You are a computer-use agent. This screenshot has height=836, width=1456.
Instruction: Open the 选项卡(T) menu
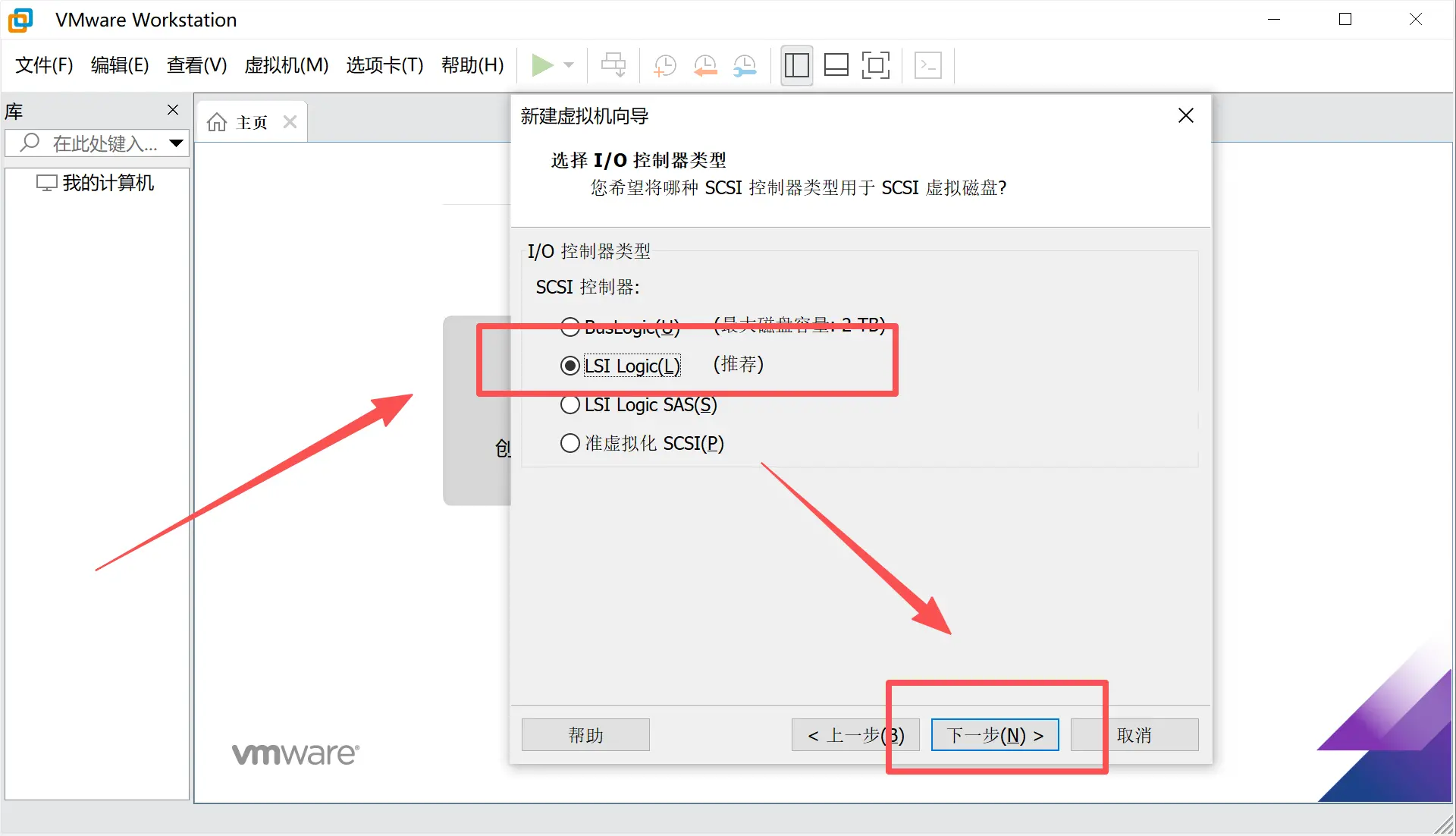tap(384, 65)
